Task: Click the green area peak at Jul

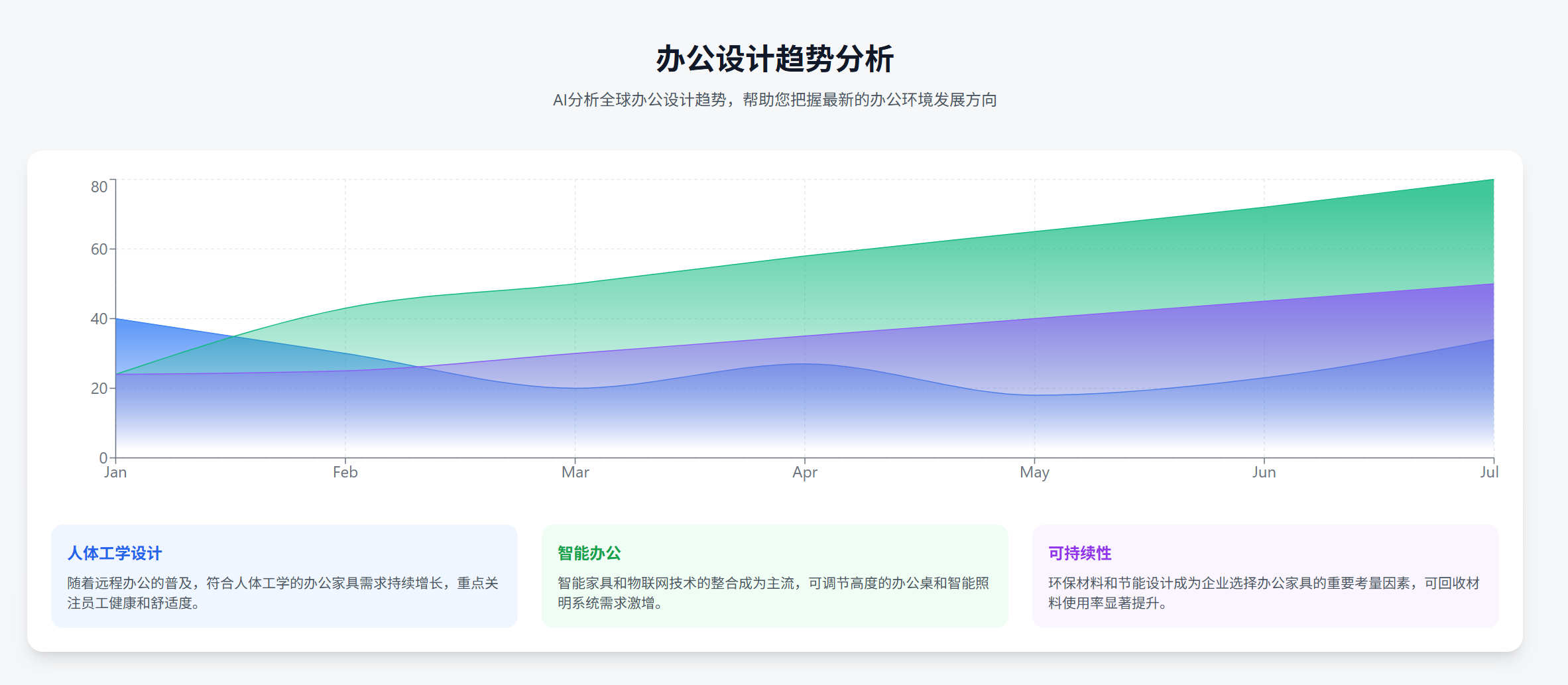Action: (x=1493, y=180)
